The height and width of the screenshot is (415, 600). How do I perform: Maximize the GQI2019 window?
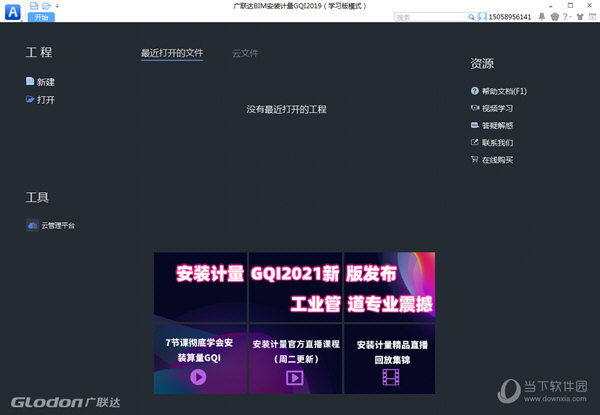click(x=571, y=5)
